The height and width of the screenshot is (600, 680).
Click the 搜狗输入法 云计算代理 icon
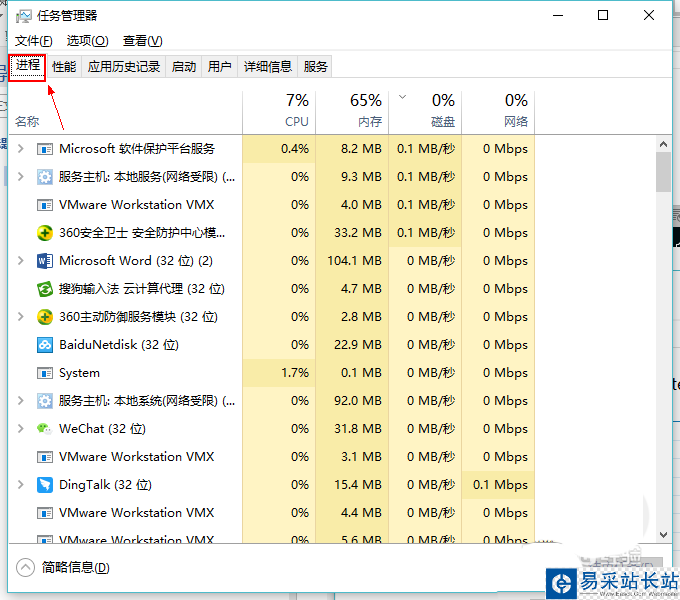[x=45, y=289]
